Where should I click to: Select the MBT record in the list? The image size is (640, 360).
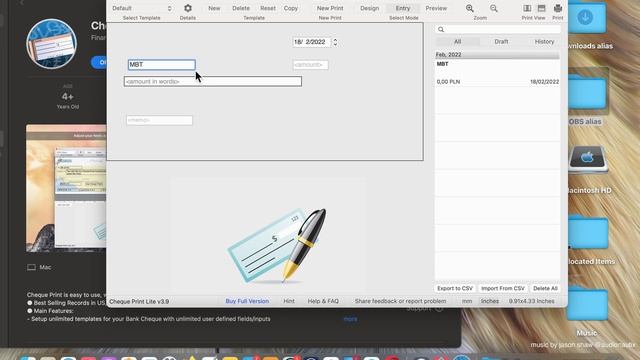pyautogui.click(x=497, y=73)
